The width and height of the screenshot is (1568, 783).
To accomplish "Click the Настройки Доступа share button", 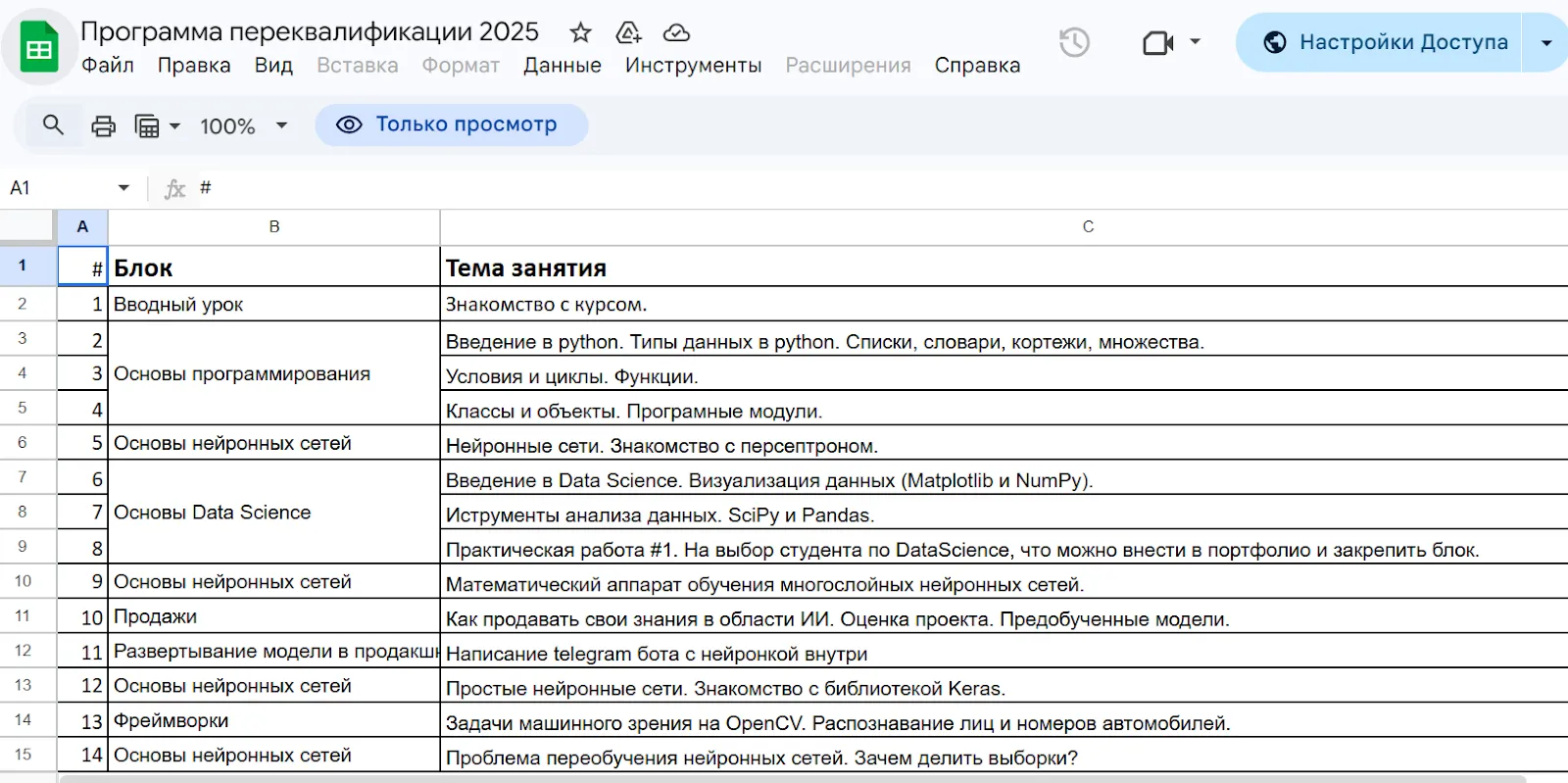I will 1379,42.
